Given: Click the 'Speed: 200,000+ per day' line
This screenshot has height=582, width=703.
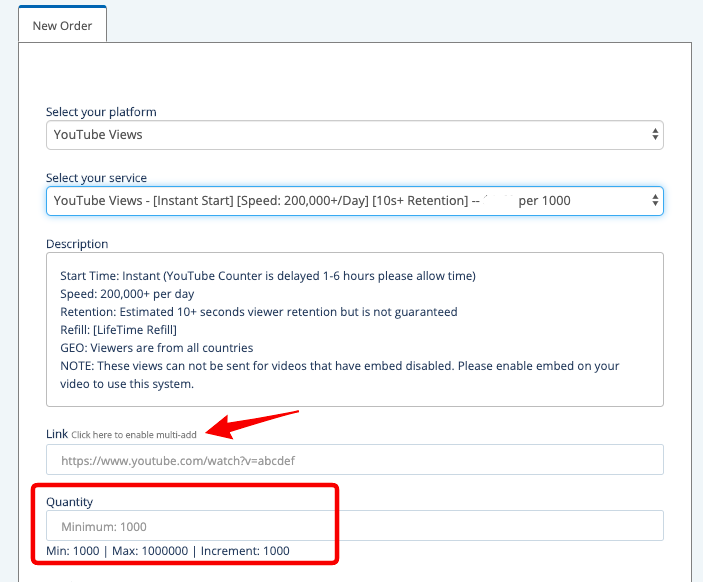Looking at the screenshot, I should point(127,294).
